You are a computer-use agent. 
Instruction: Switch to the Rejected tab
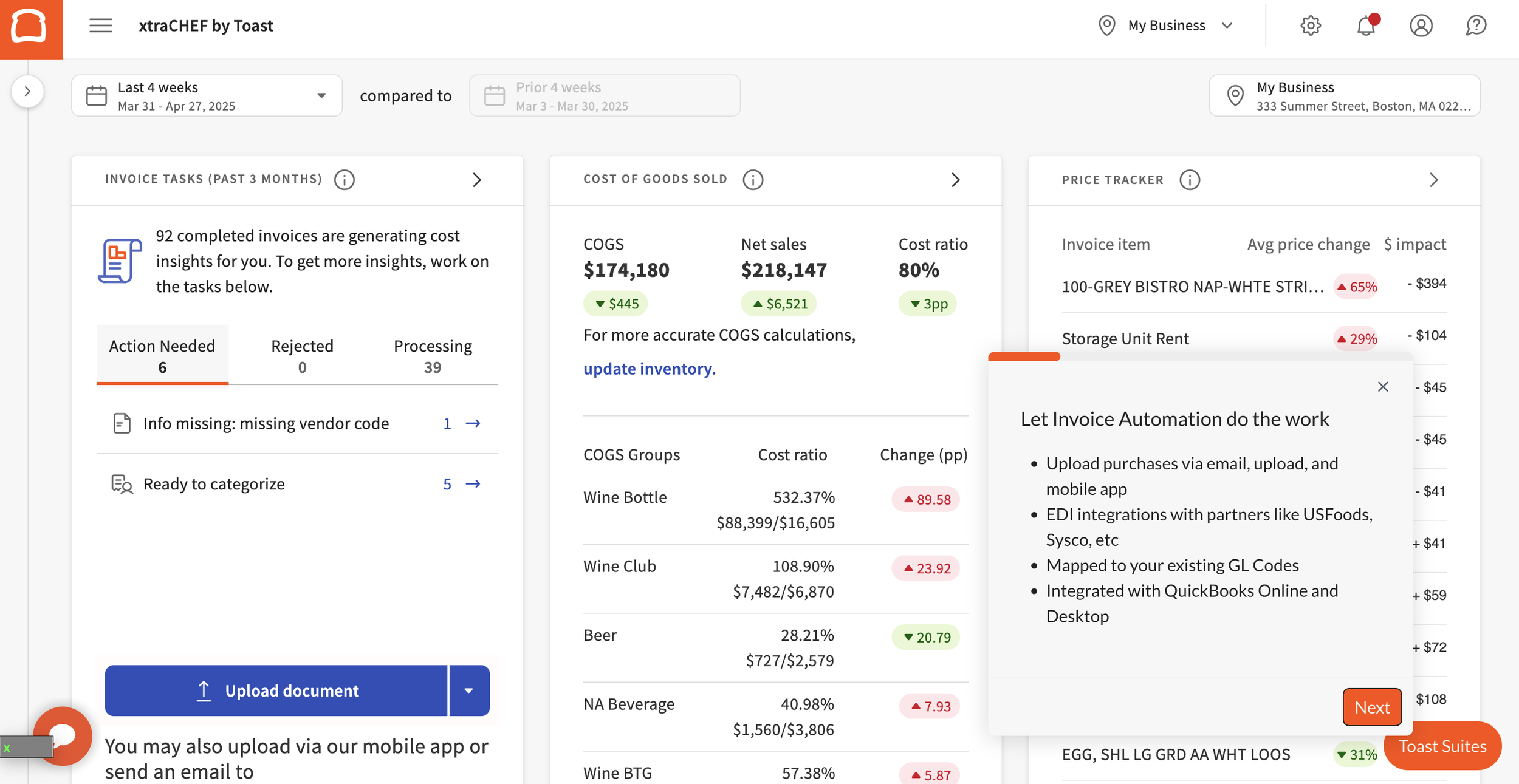pos(302,356)
